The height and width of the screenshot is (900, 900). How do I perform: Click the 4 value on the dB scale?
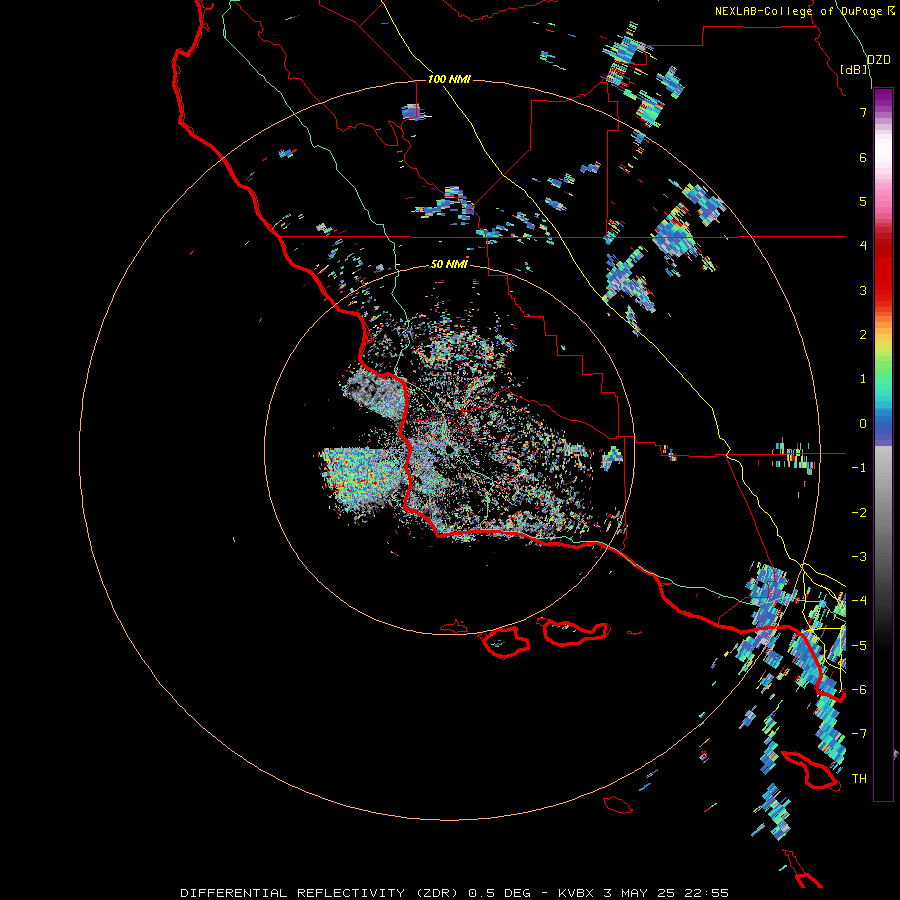[863, 246]
